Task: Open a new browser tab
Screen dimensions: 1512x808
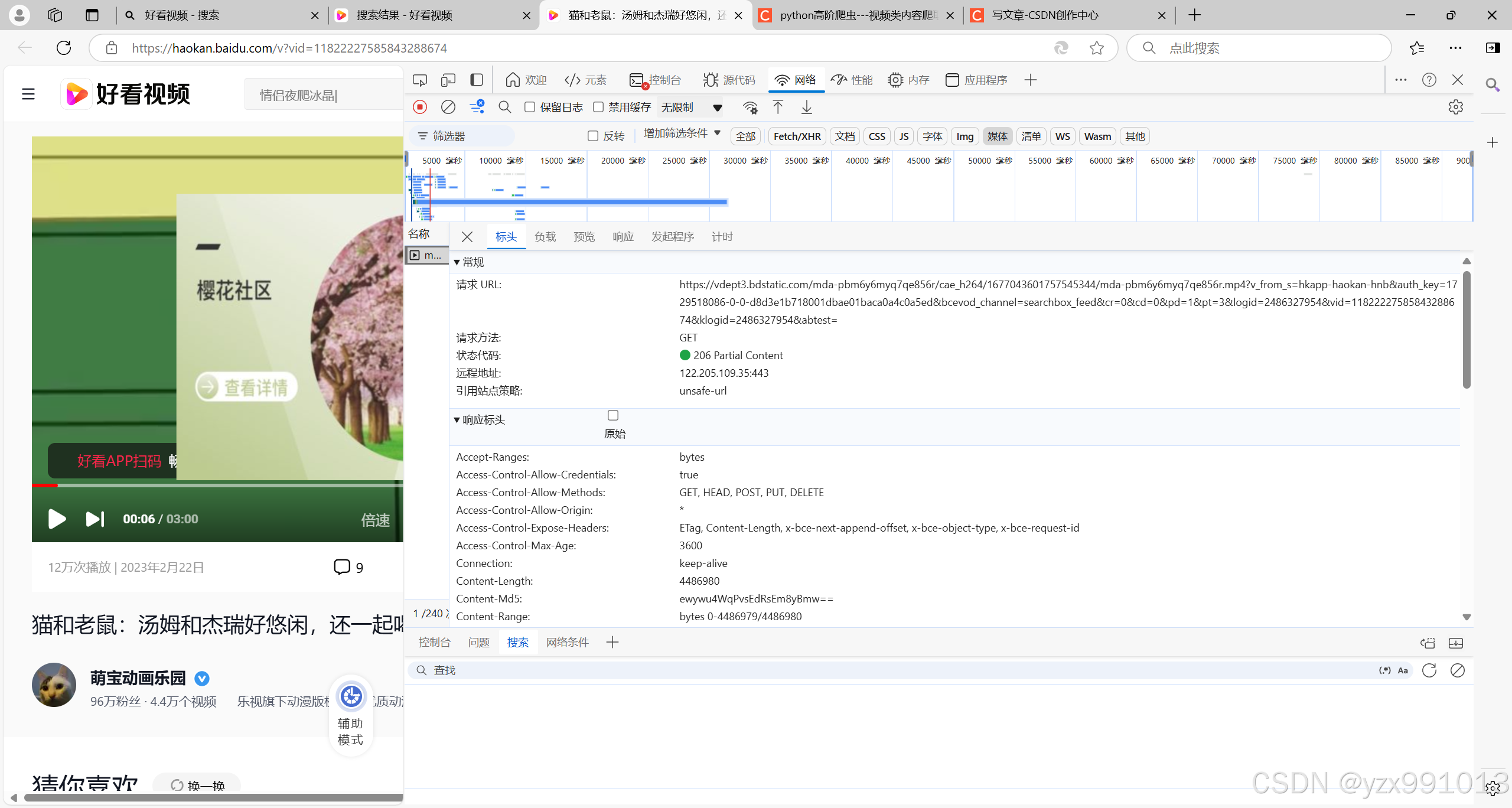Action: [x=1194, y=15]
